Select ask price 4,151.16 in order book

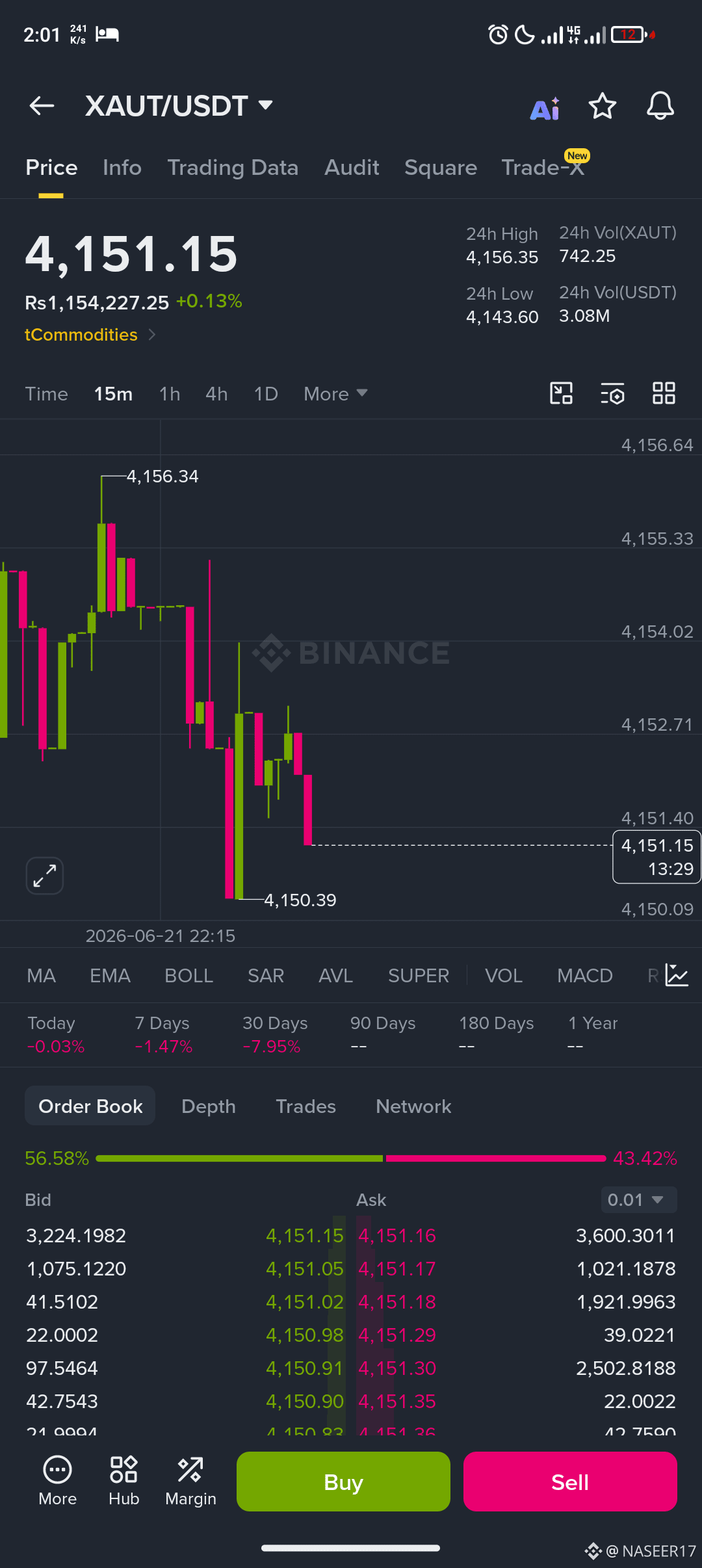[x=397, y=1236]
